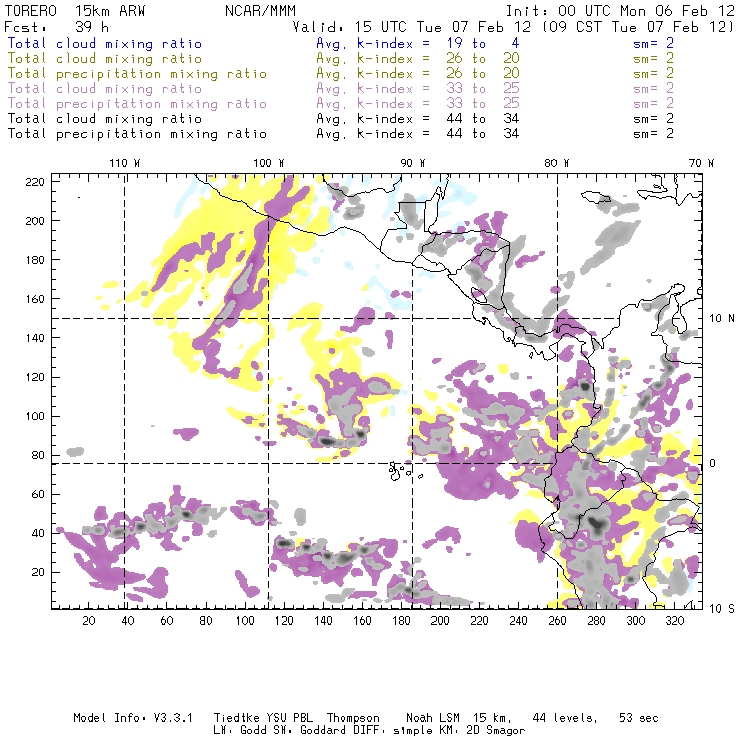Image resolution: width=740 pixels, height=740 pixels.
Task: Select "KM: 2D Smagor" footer text
Action: pos(482,731)
